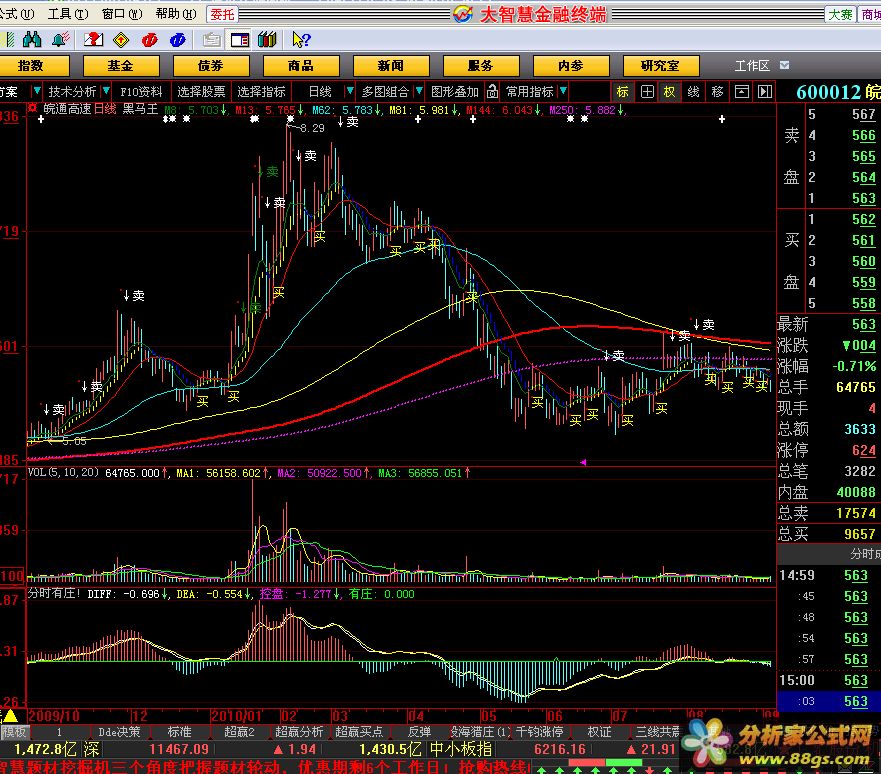Image resolution: width=881 pixels, height=774 pixels.
Task: Open the 服务 category button
Action: pyautogui.click(x=480, y=66)
